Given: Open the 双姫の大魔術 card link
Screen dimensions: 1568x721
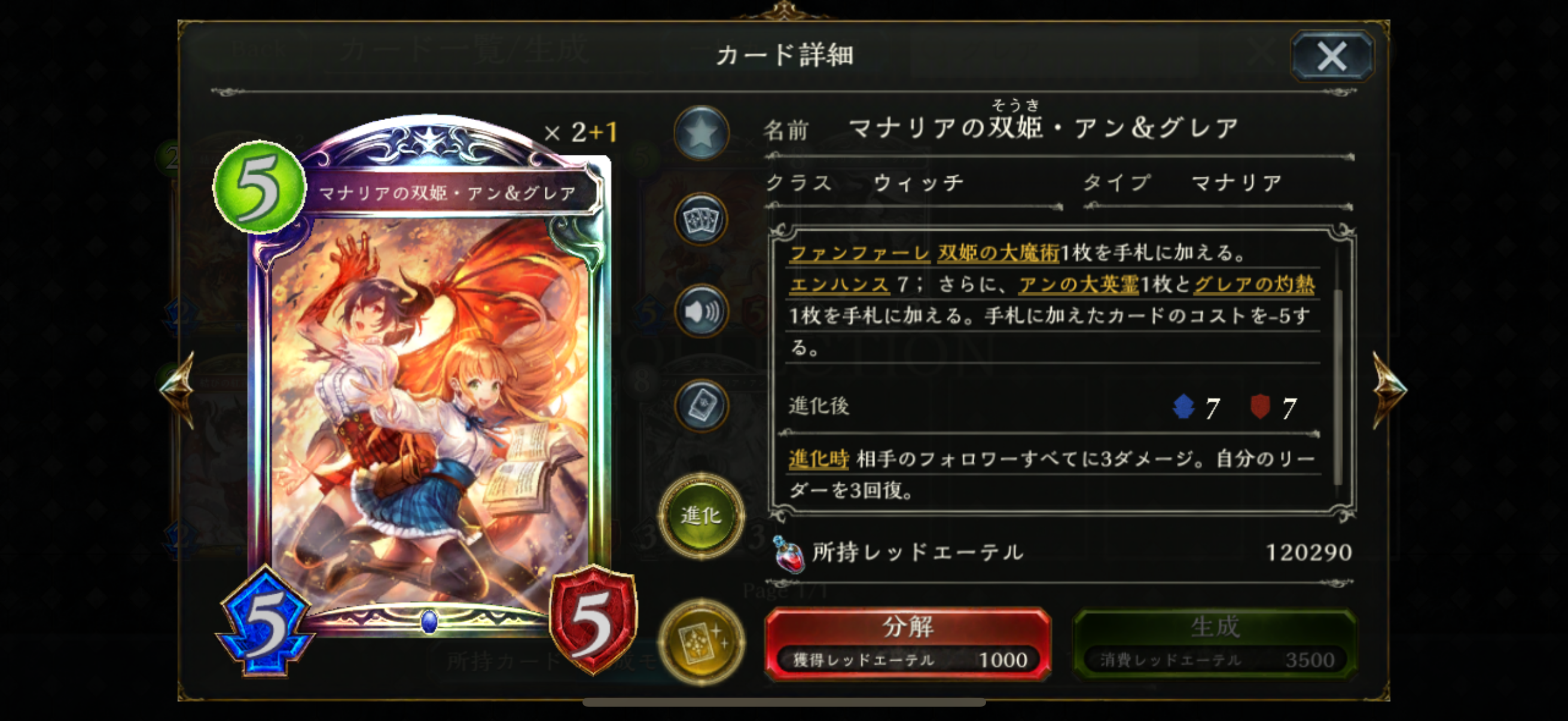Looking at the screenshot, I should pos(998,252).
